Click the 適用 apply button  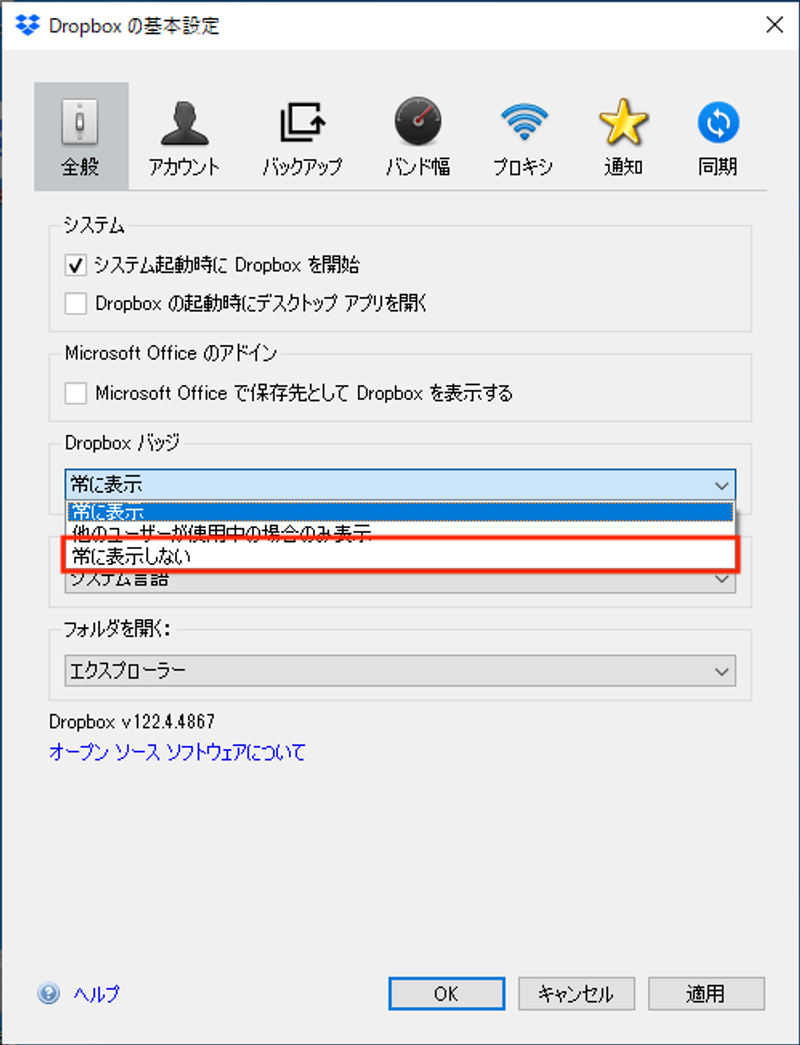[706, 994]
